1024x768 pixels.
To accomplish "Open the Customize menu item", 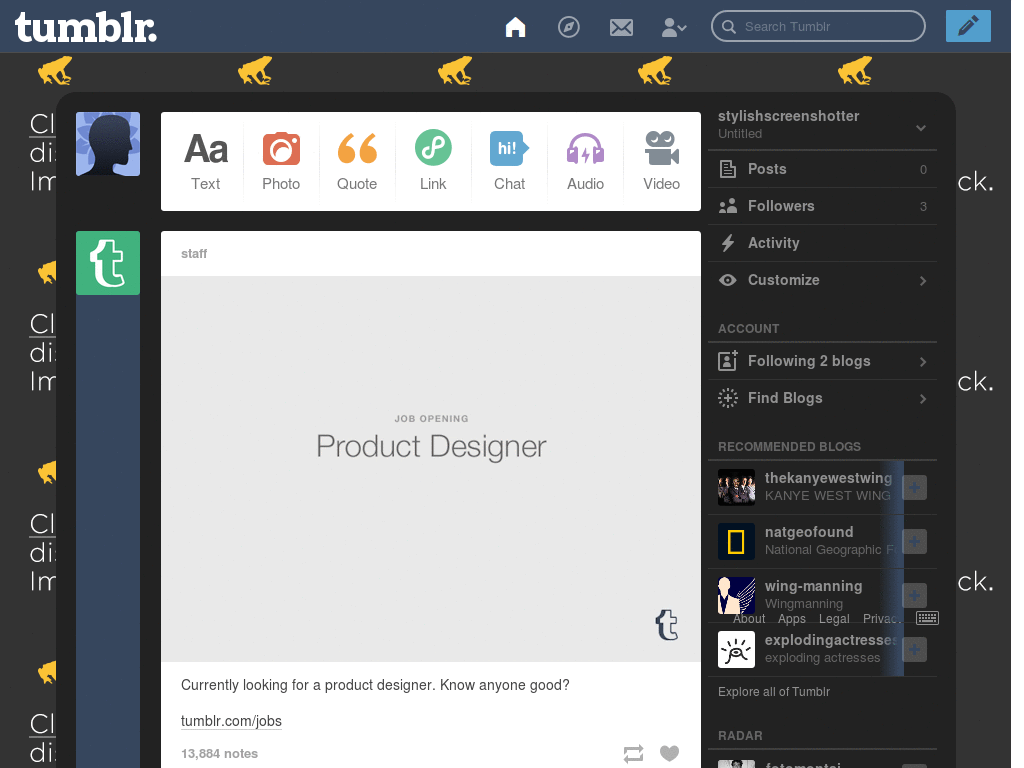I will pyautogui.click(x=822, y=280).
